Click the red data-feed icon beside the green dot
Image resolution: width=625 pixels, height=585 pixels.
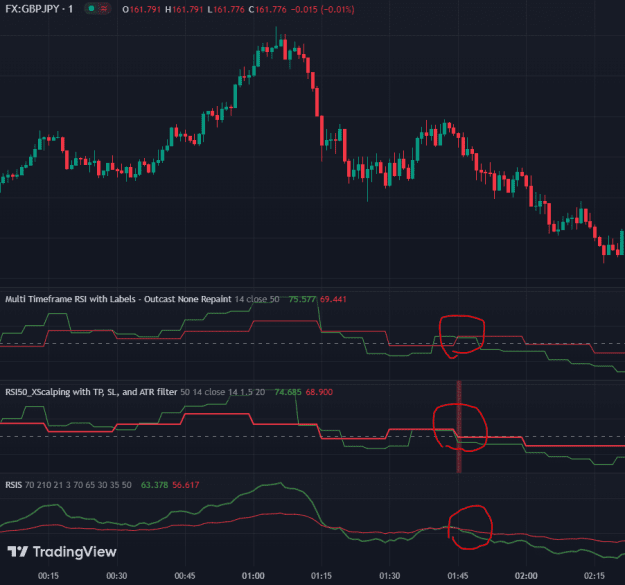104,8
